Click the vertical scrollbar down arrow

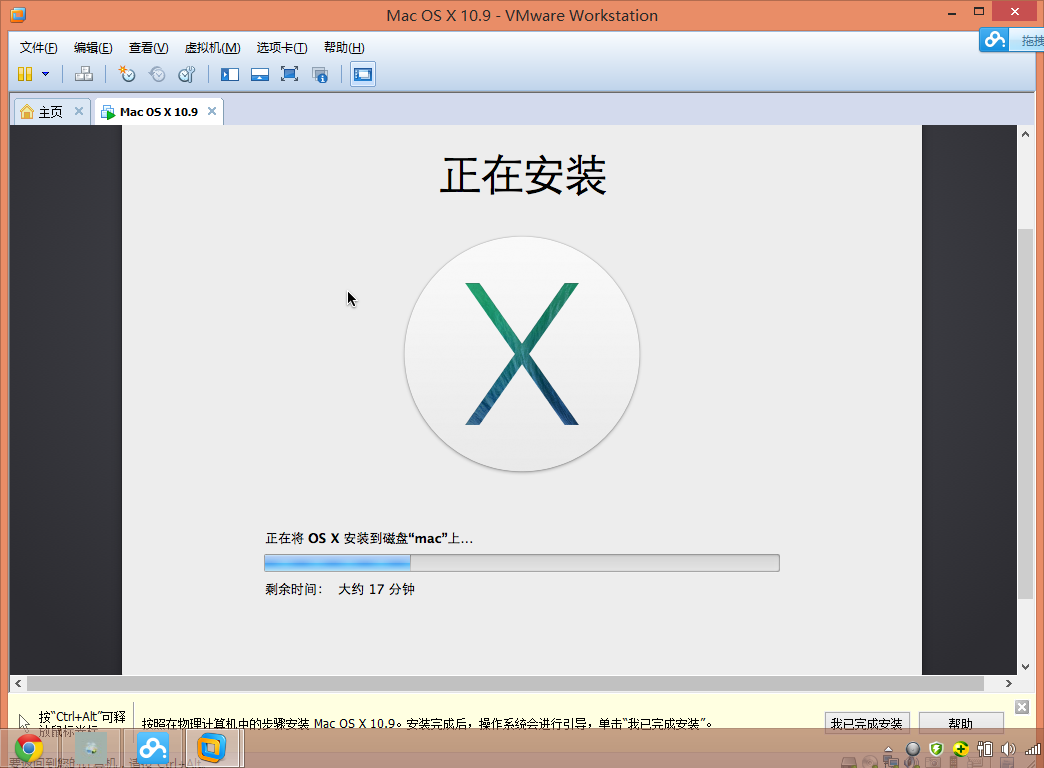[x=1025, y=667]
